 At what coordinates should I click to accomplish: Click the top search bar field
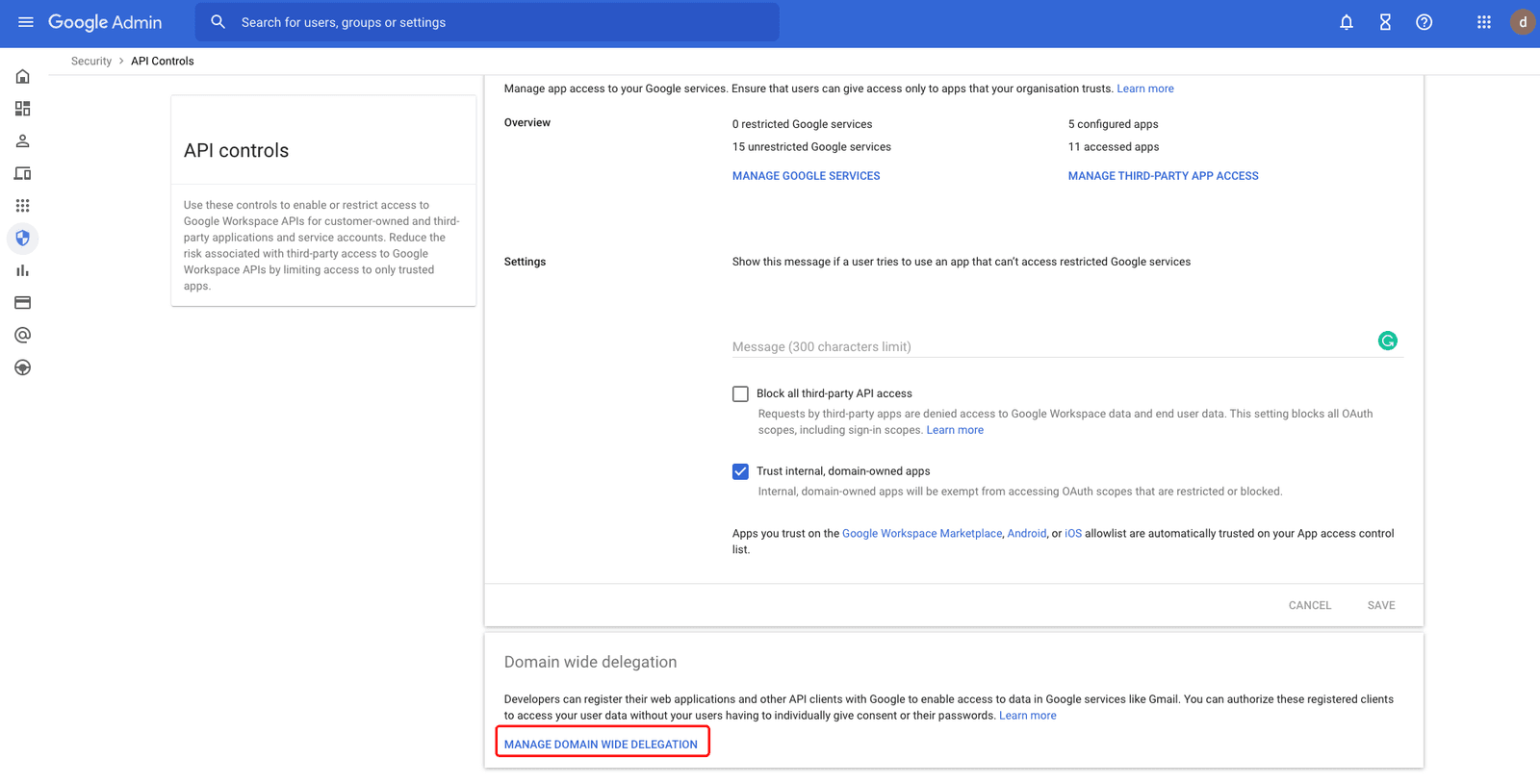pos(487,22)
